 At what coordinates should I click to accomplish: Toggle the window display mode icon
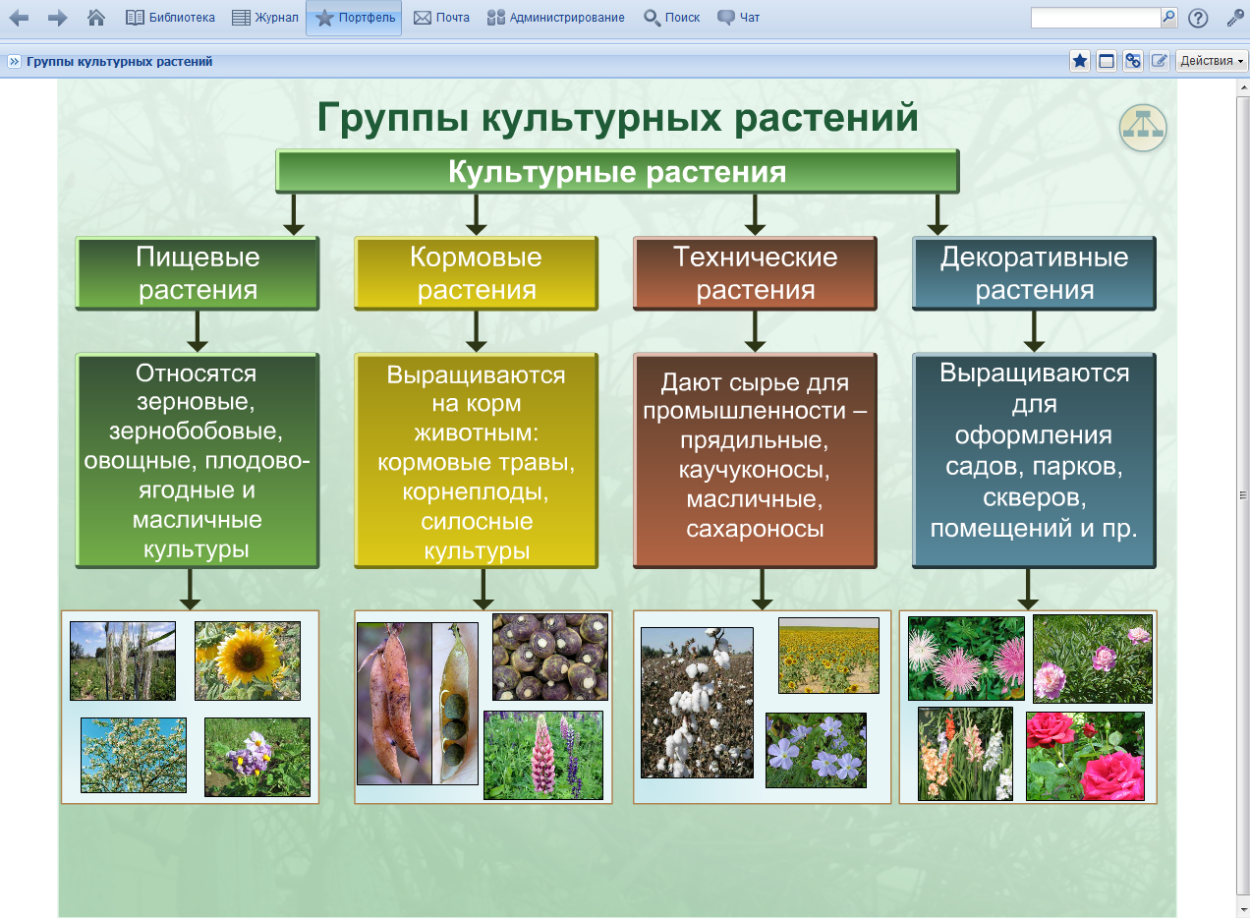[x=1106, y=60]
